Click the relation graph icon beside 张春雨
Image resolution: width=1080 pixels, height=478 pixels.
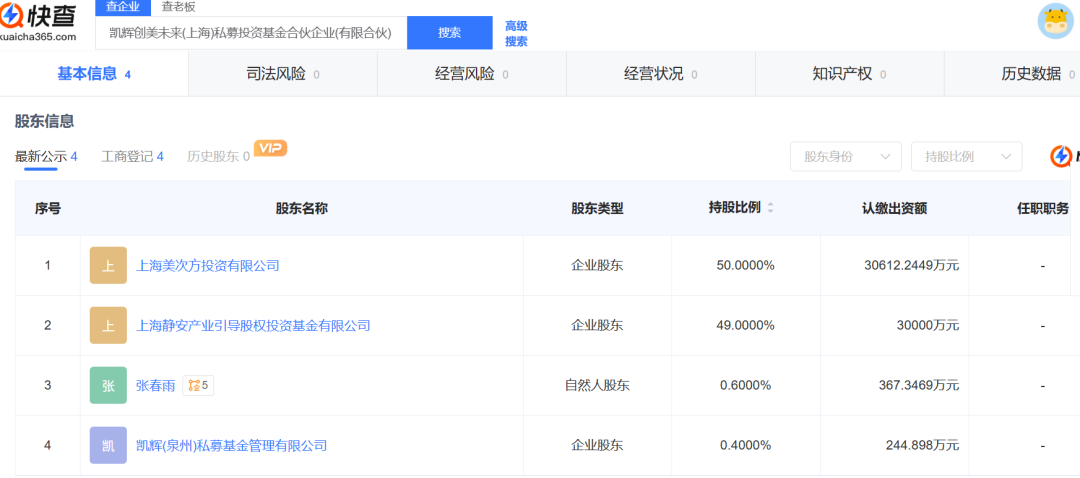click(x=198, y=385)
